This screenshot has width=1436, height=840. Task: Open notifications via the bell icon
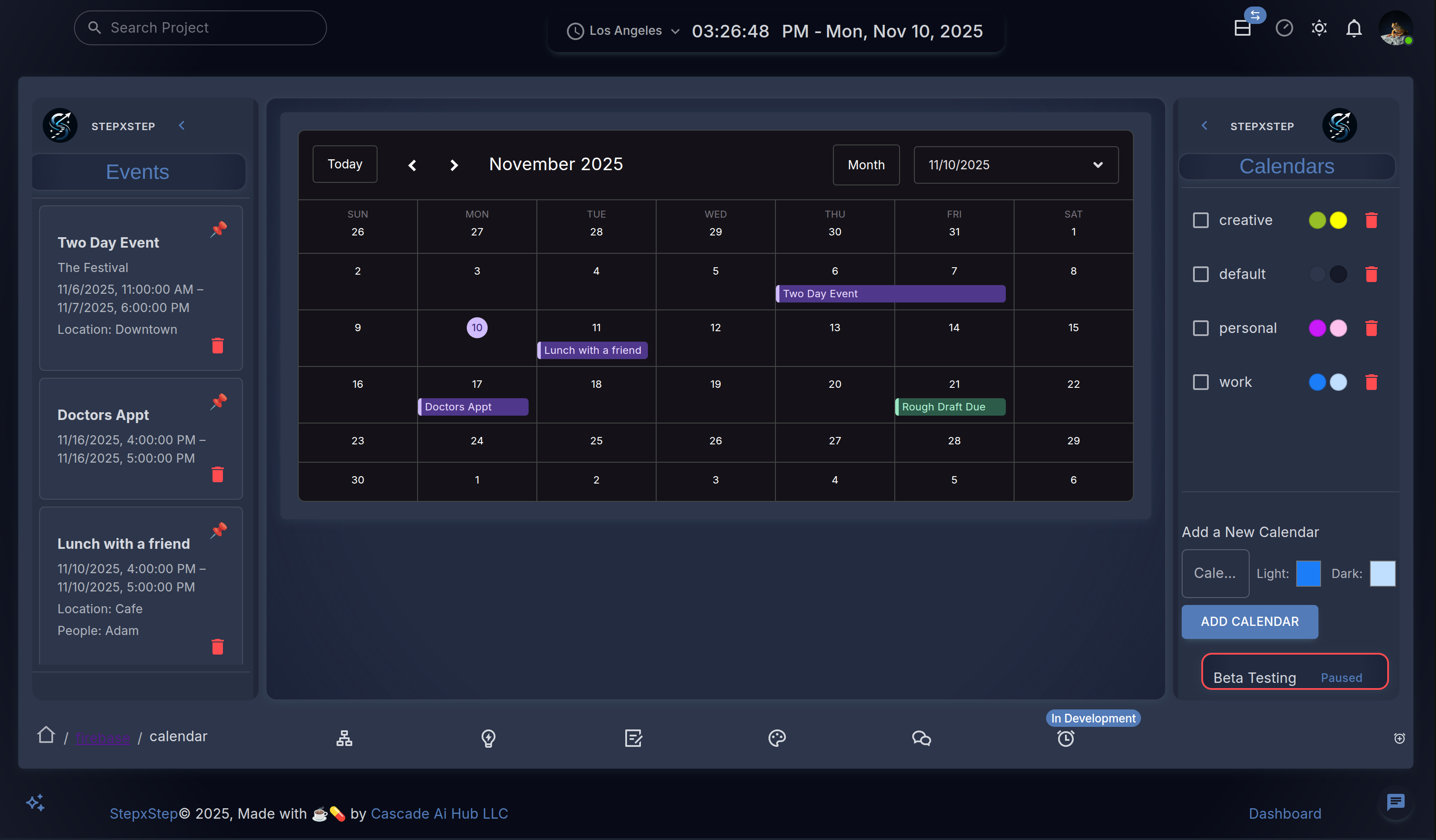(1354, 27)
